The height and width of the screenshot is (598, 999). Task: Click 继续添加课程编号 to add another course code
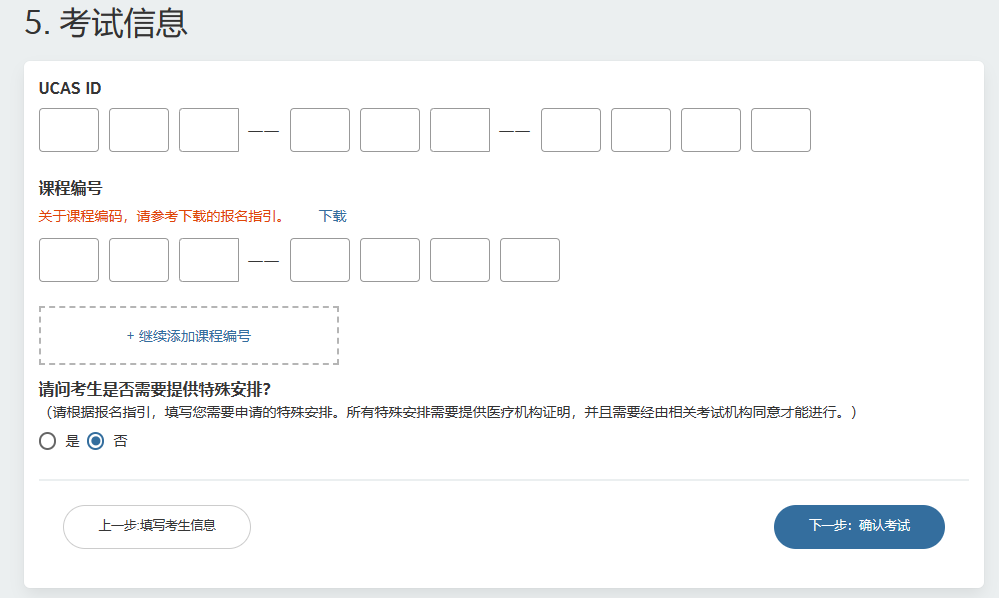189,335
